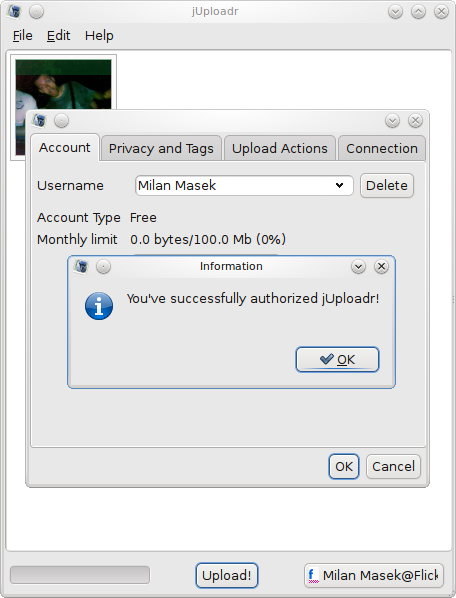Confirm the Information dialog with OK
Image resolution: width=456 pixels, height=598 pixels.
(x=337, y=359)
